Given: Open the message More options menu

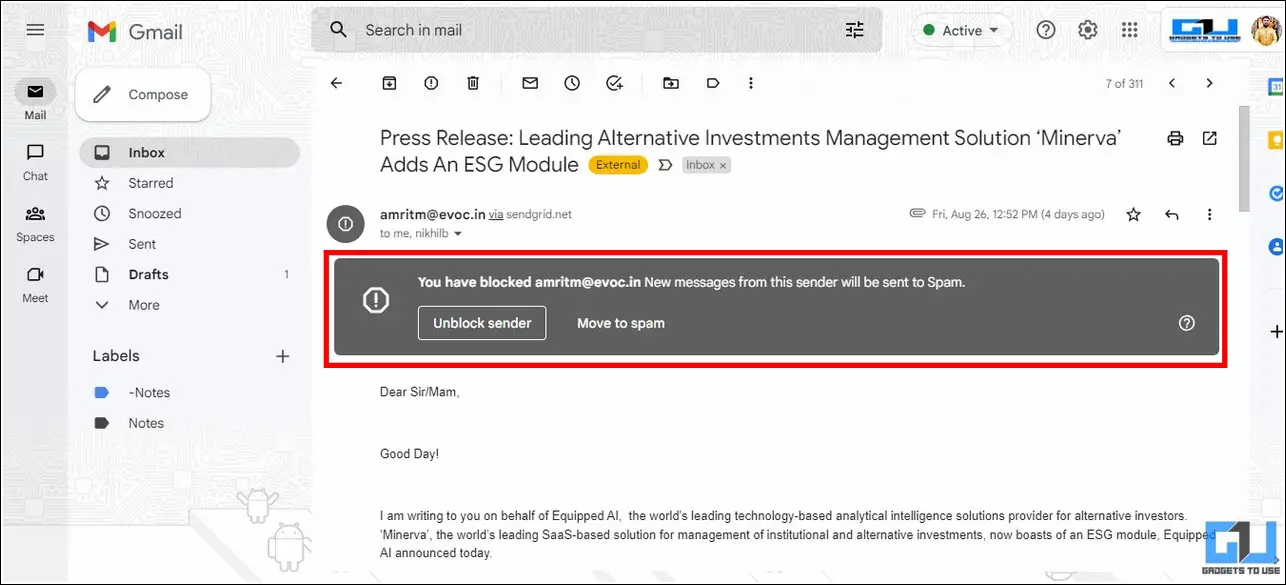Looking at the screenshot, I should click(1210, 214).
